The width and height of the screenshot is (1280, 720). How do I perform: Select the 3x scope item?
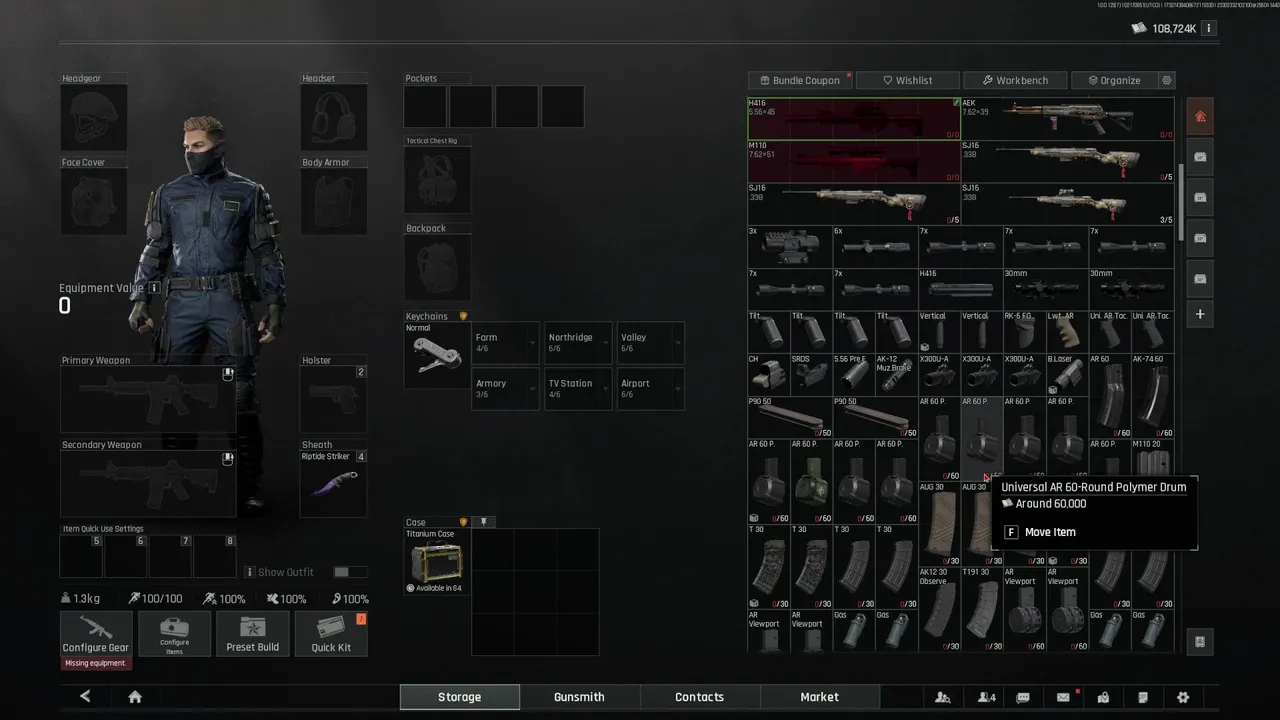tap(790, 246)
